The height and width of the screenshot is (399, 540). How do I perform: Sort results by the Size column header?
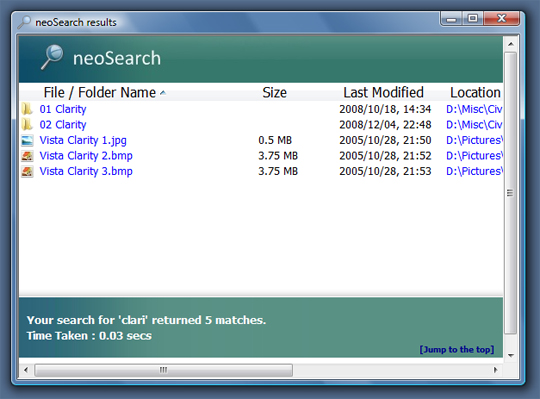274,93
